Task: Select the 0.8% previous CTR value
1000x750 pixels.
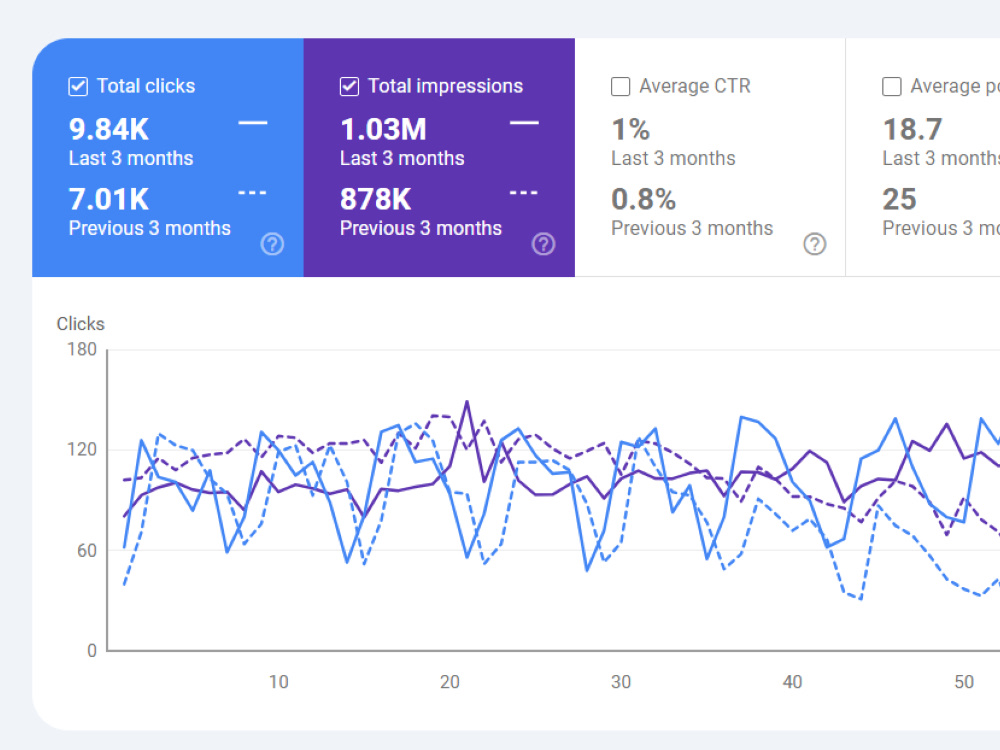Action: 643,199
